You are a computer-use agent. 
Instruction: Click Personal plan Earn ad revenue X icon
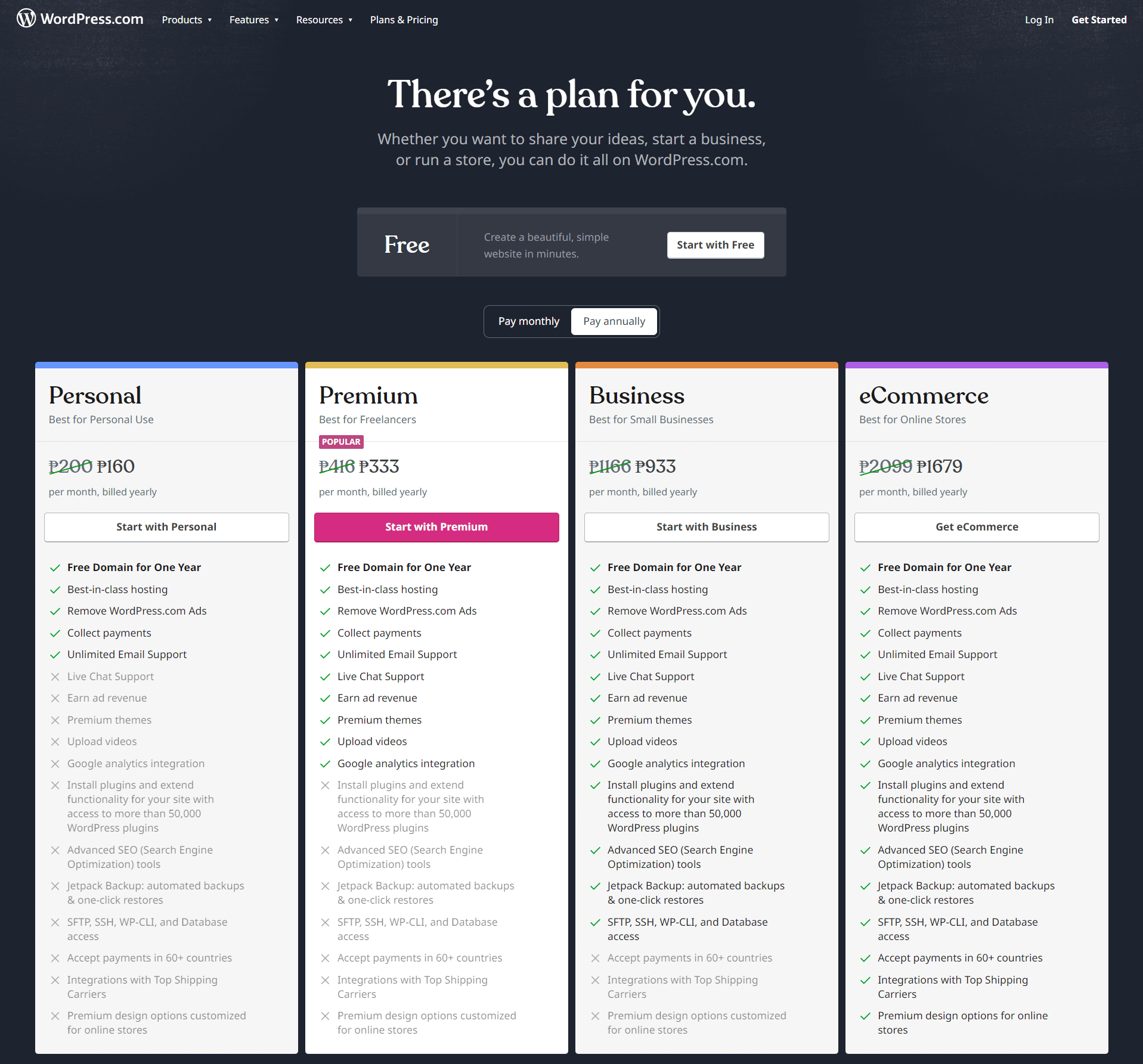[55, 698]
